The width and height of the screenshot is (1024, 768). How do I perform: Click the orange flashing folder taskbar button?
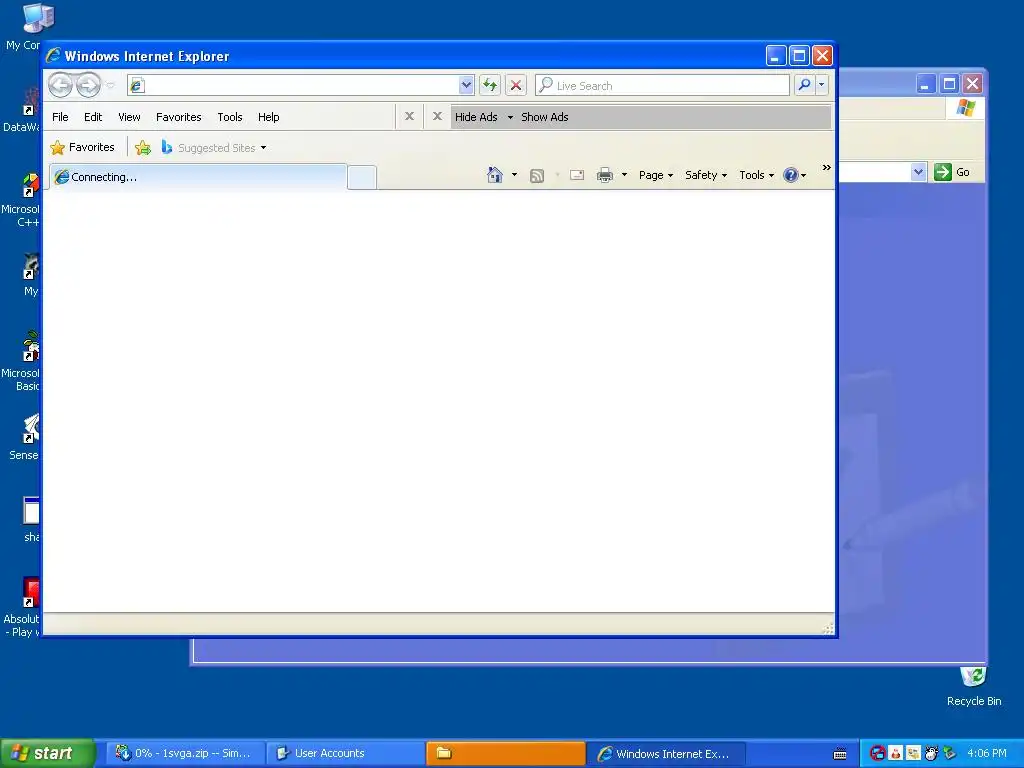click(x=505, y=754)
